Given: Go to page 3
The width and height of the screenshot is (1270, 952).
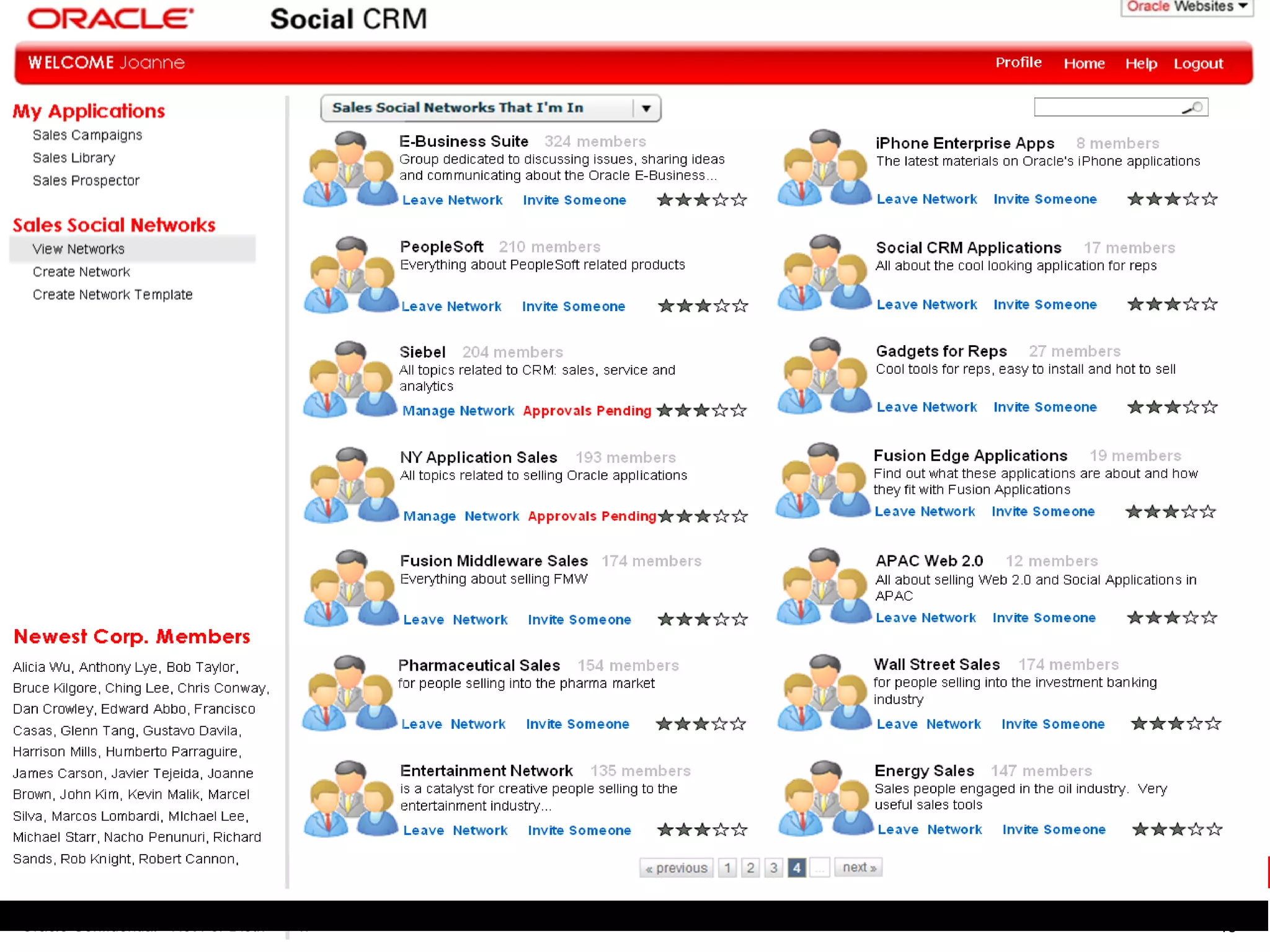Looking at the screenshot, I should click(x=773, y=868).
